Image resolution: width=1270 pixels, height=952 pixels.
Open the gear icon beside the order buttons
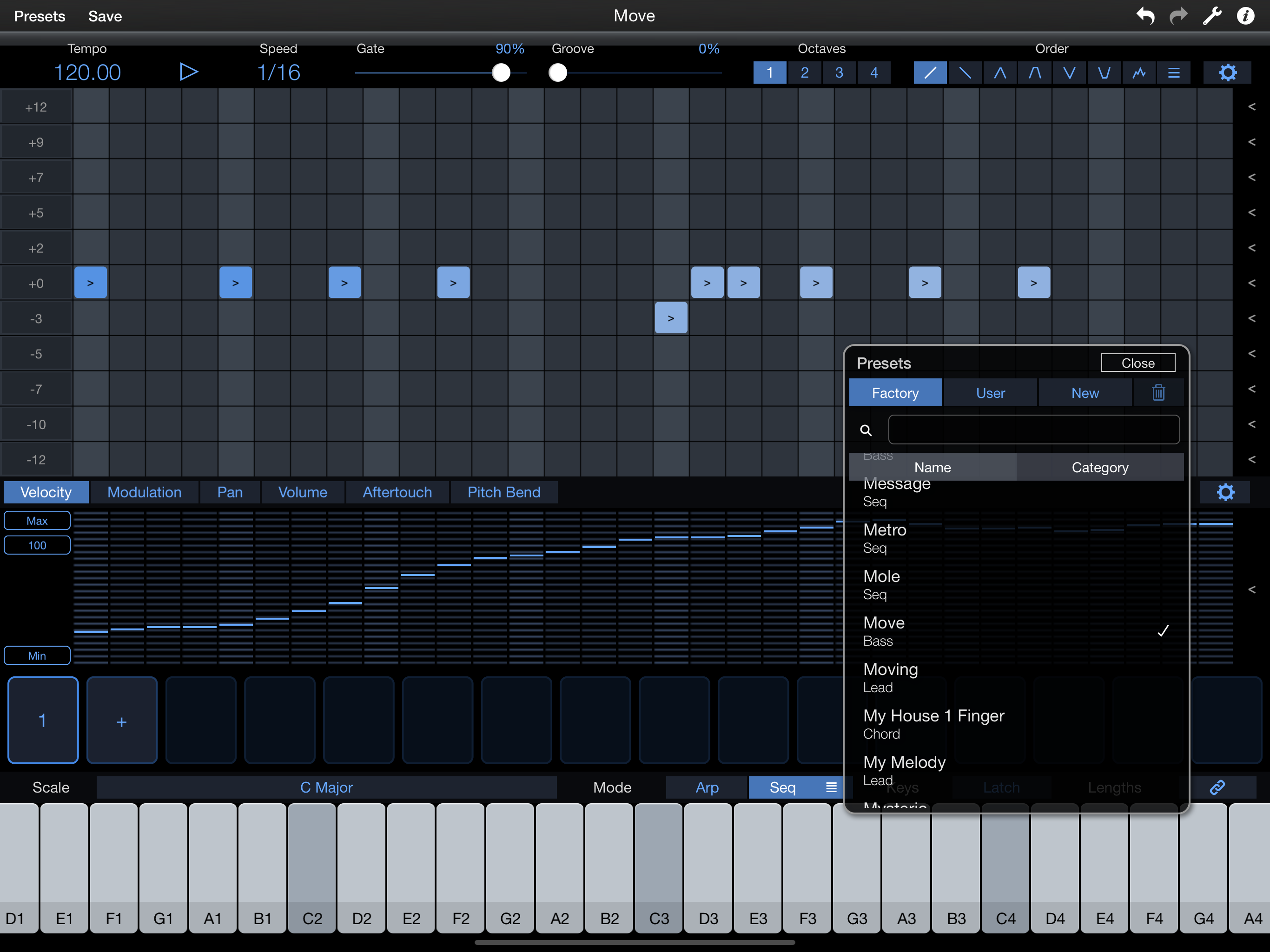[1228, 73]
